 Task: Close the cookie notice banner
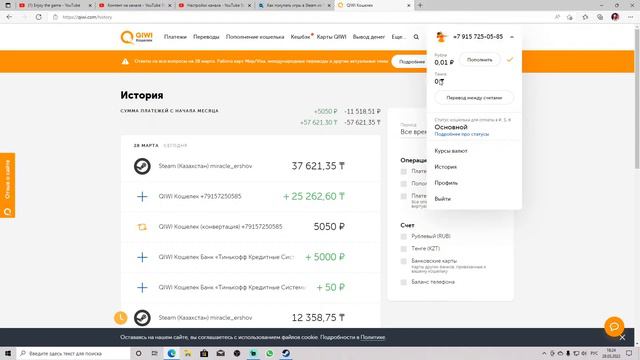tap(622, 338)
